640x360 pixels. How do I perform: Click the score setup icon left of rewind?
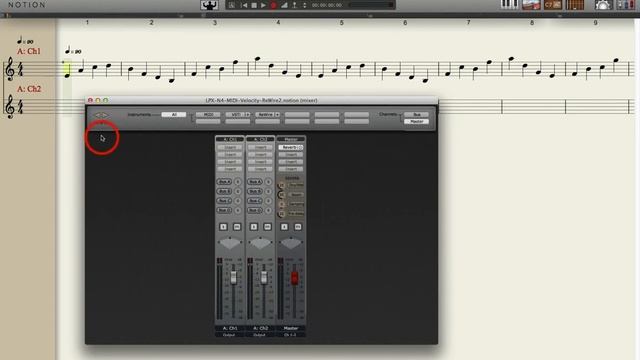pos(231,5)
